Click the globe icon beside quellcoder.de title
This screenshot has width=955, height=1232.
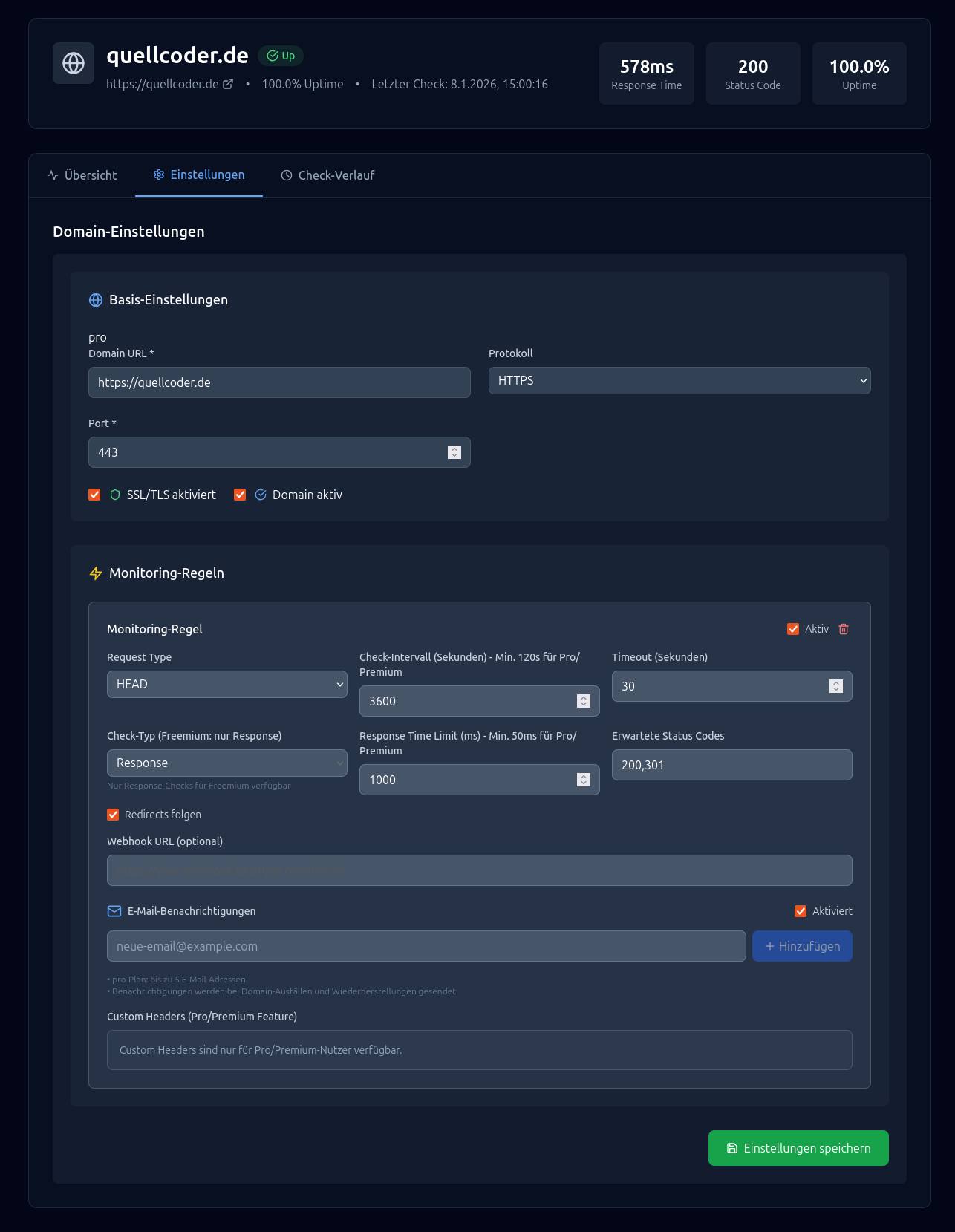74,63
